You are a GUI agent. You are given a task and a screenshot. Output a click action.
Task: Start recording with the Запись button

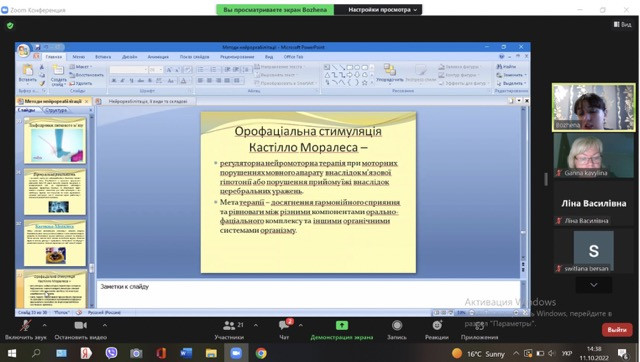pyautogui.click(x=397, y=330)
